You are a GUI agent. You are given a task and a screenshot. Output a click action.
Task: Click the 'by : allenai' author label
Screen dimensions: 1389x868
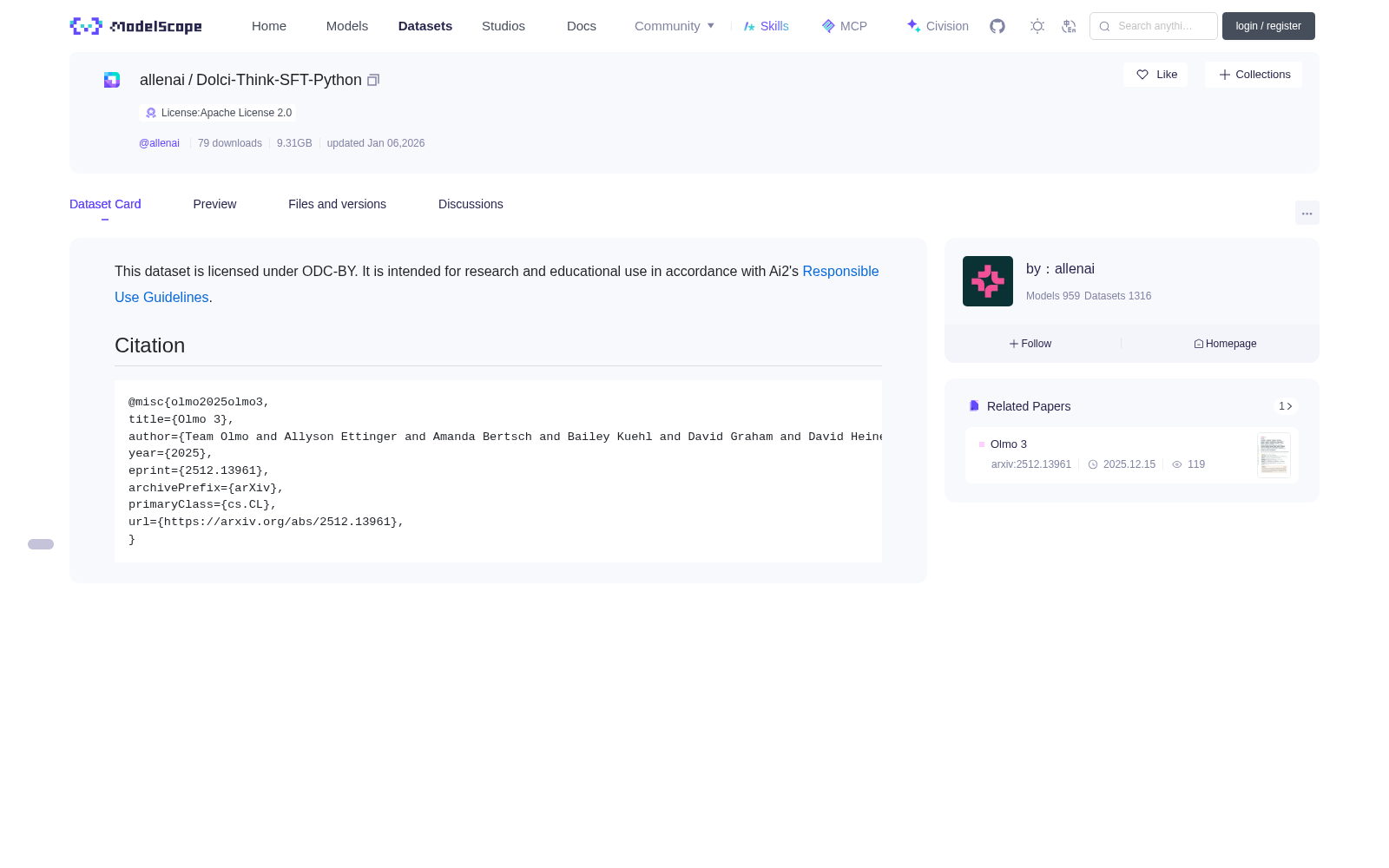(1060, 269)
